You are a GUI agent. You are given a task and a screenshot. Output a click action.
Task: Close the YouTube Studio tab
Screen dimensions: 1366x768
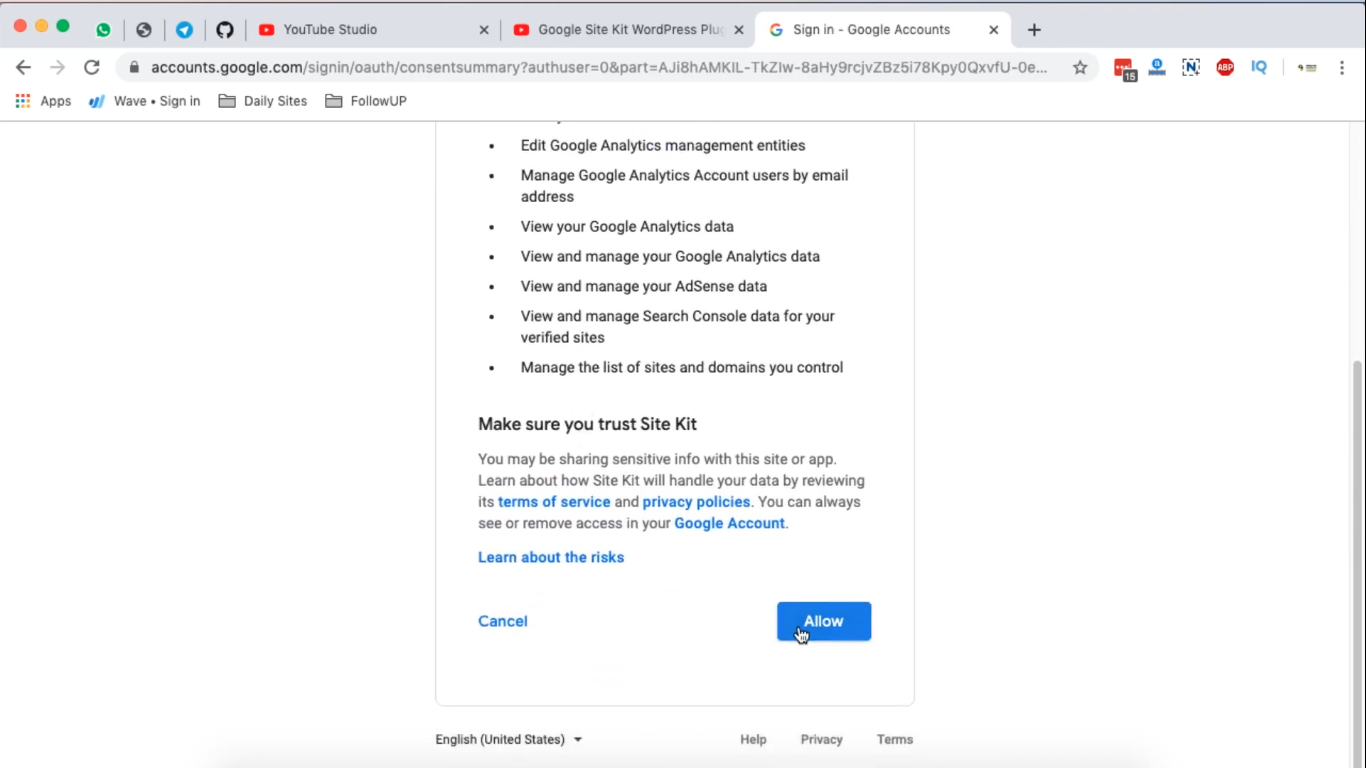484,30
